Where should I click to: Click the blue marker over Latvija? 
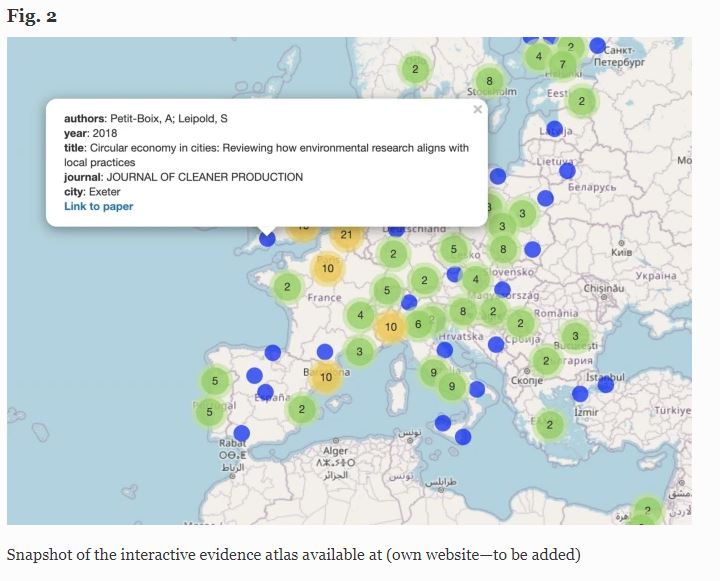coord(555,129)
